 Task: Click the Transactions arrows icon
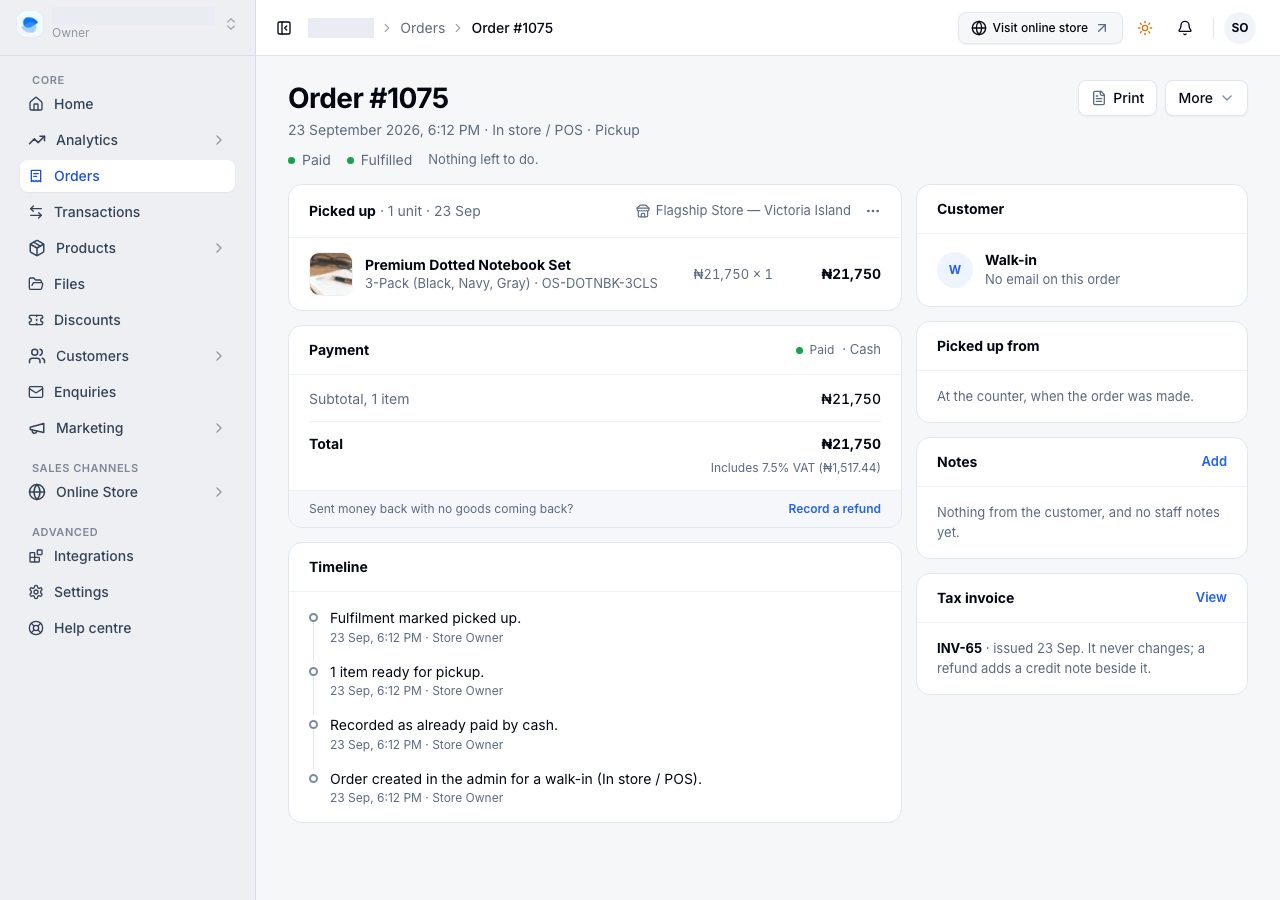pyautogui.click(x=36, y=212)
